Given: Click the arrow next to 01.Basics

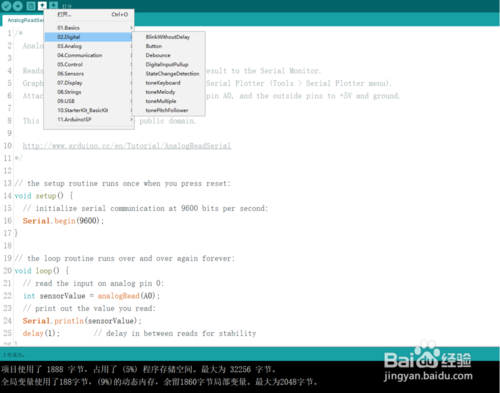Looking at the screenshot, I should pos(131,28).
